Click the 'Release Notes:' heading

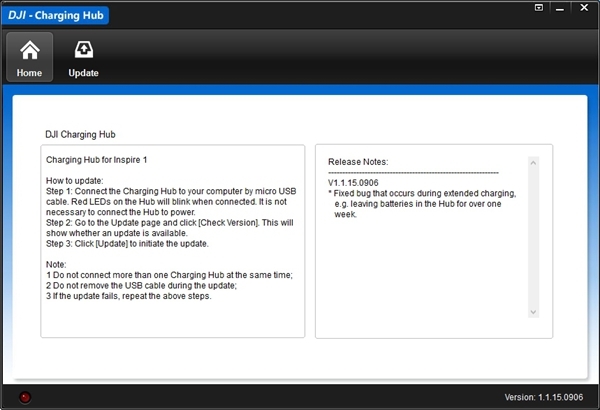[x=358, y=162]
